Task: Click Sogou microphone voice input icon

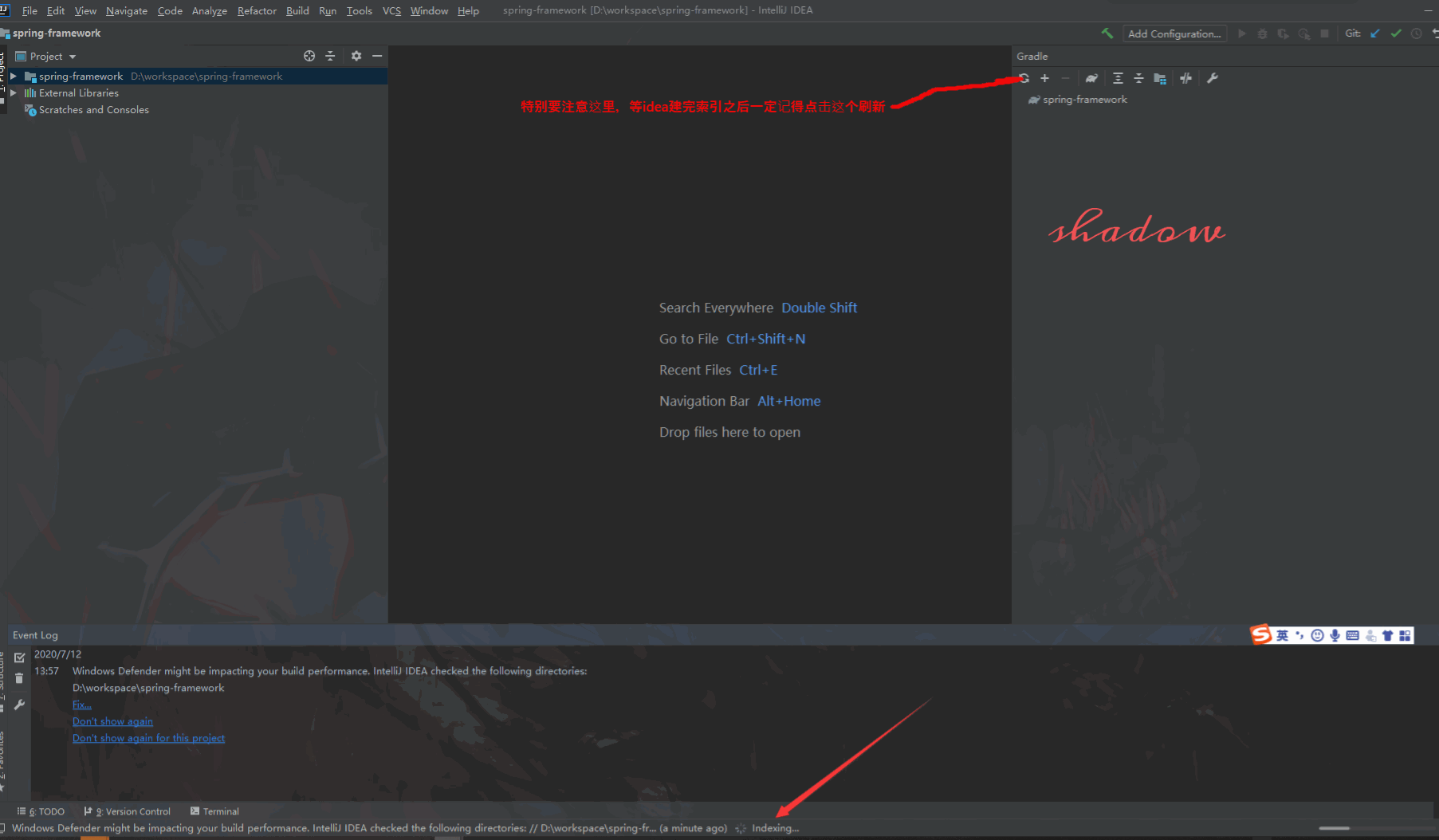Action: click(x=1335, y=635)
